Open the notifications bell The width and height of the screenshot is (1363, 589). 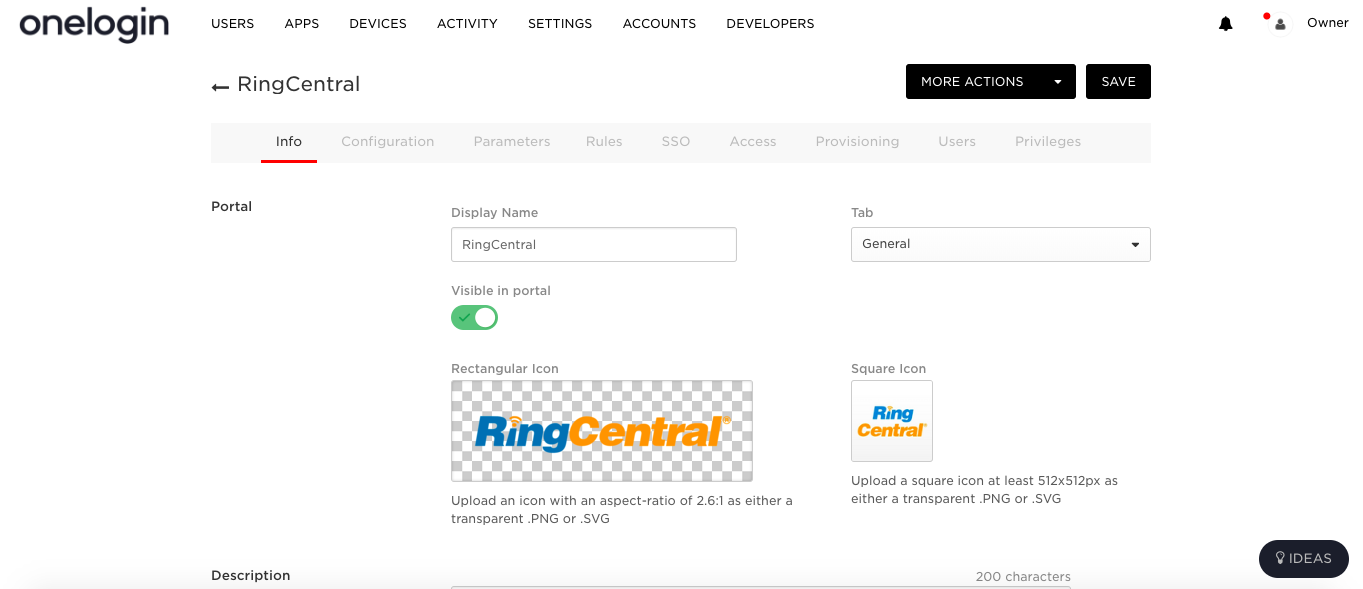[x=1225, y=23]
